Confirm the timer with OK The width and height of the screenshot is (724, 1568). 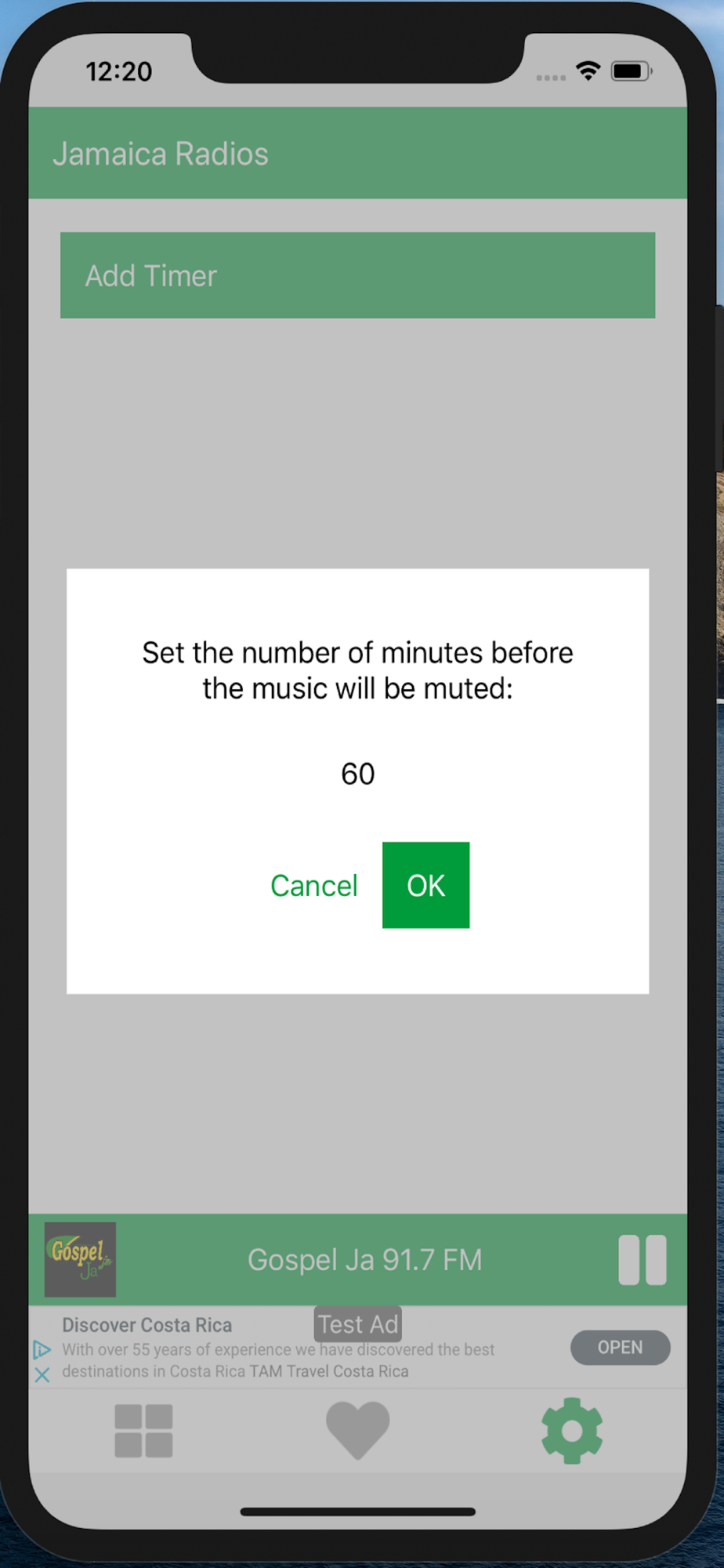coord(425,885)
